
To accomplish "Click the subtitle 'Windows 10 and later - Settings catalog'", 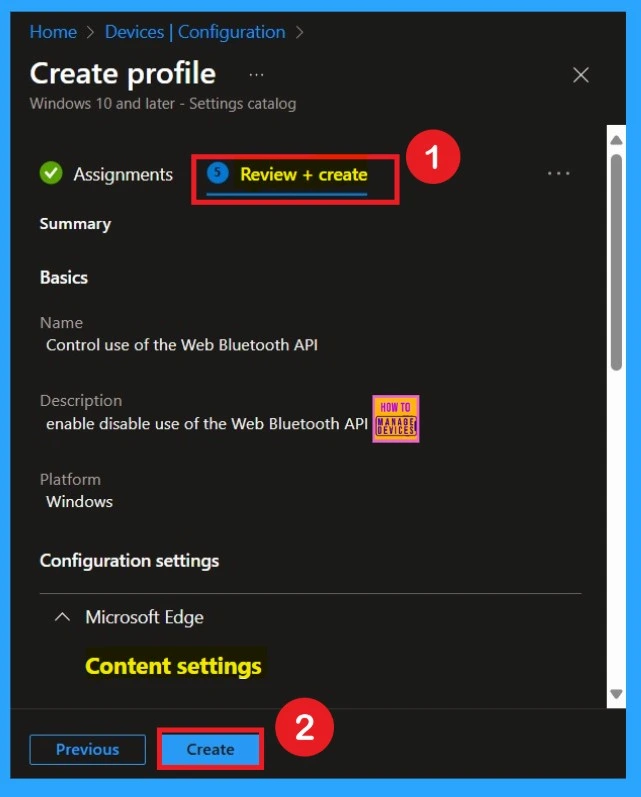I will pos(163,104).
